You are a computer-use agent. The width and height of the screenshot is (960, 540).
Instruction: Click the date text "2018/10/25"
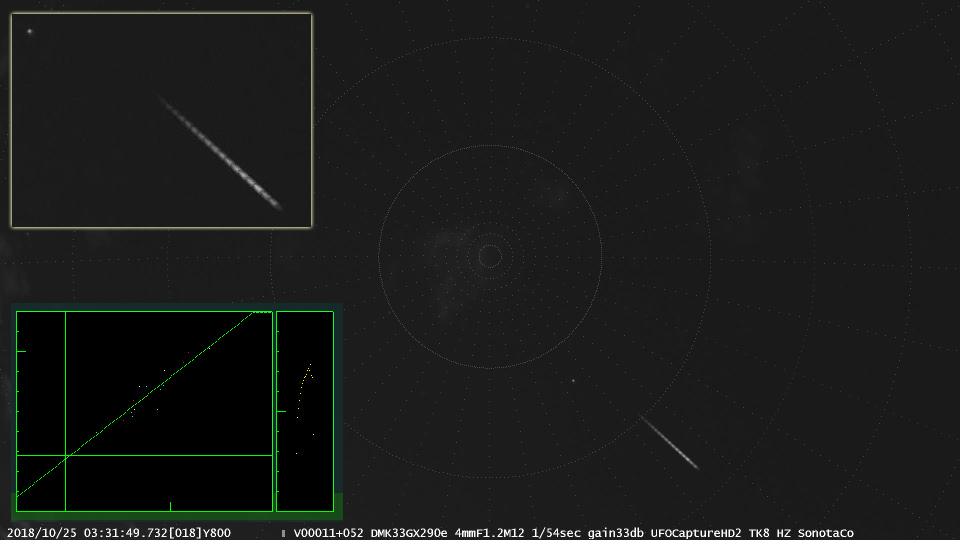[42, 533]
